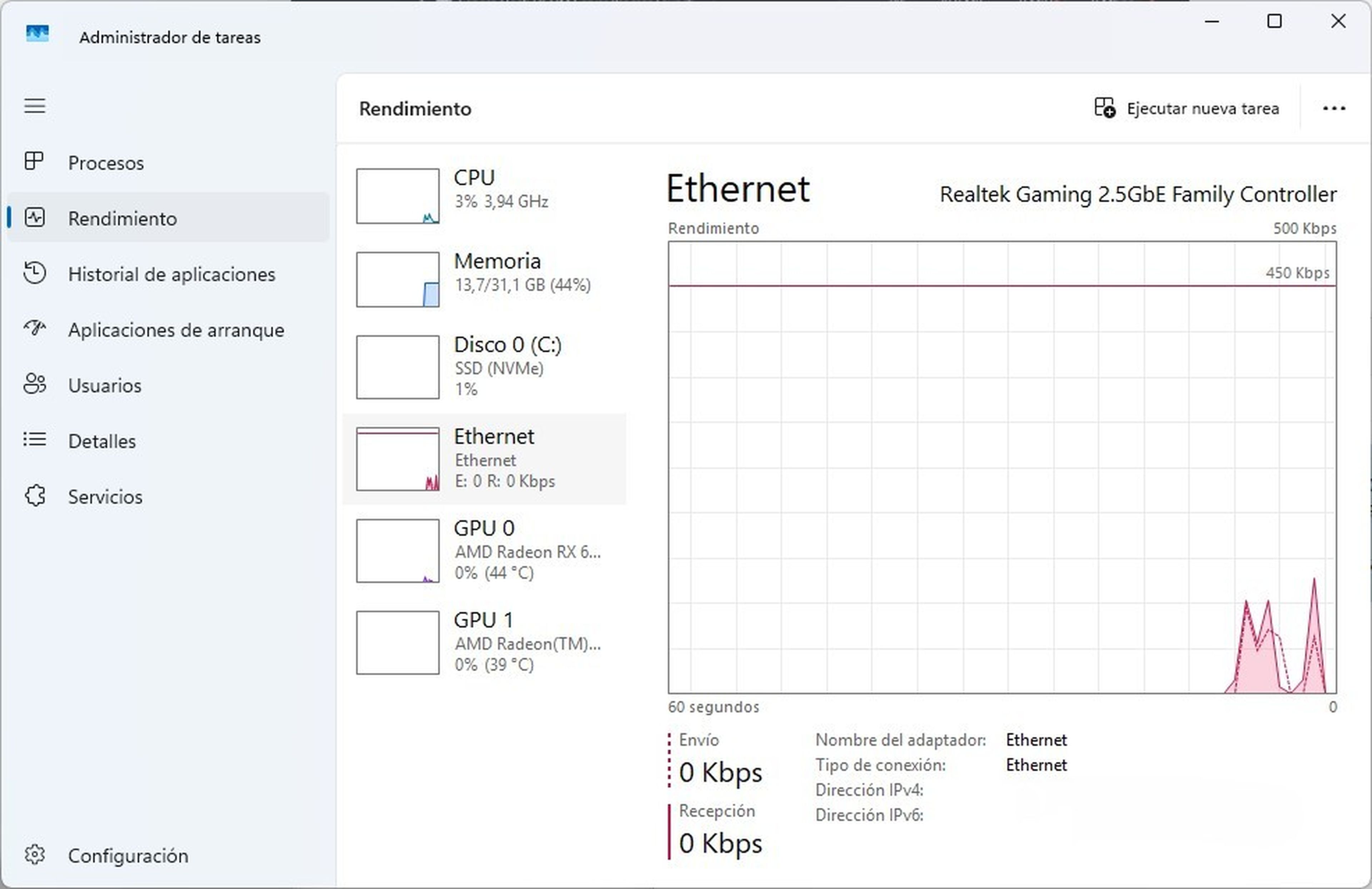
Task: Open the Procesos page
Action: point(168,163)
